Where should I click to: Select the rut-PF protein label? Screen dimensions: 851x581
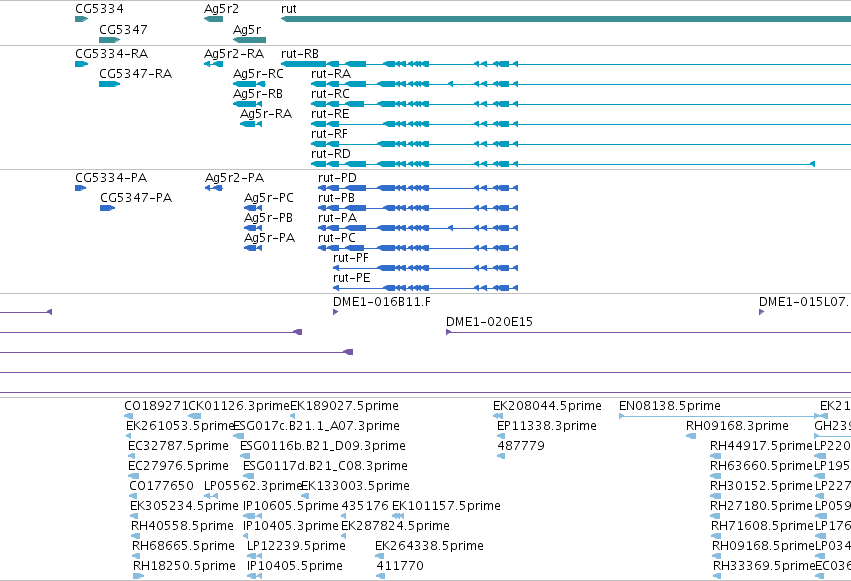coord(351,258)
